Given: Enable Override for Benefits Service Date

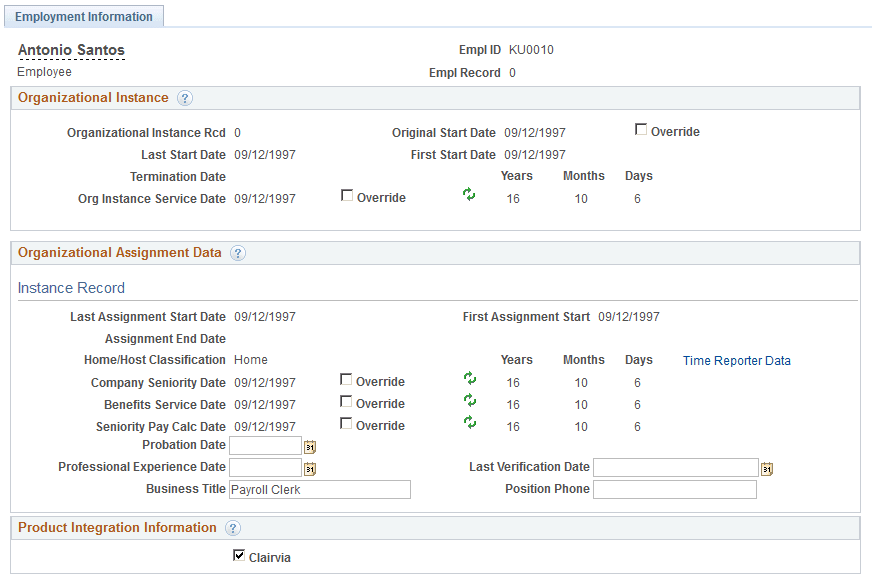Looking at the screenshot, I should click(x=346, y=403).
